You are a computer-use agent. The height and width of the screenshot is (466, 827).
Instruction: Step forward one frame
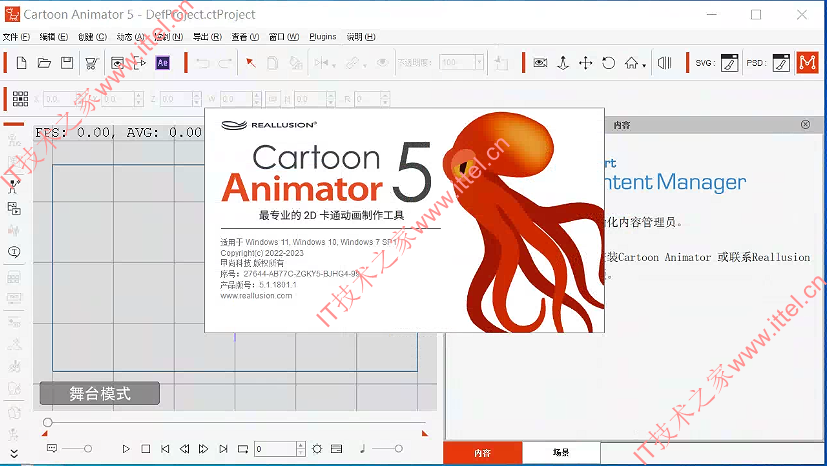[204, 449]
